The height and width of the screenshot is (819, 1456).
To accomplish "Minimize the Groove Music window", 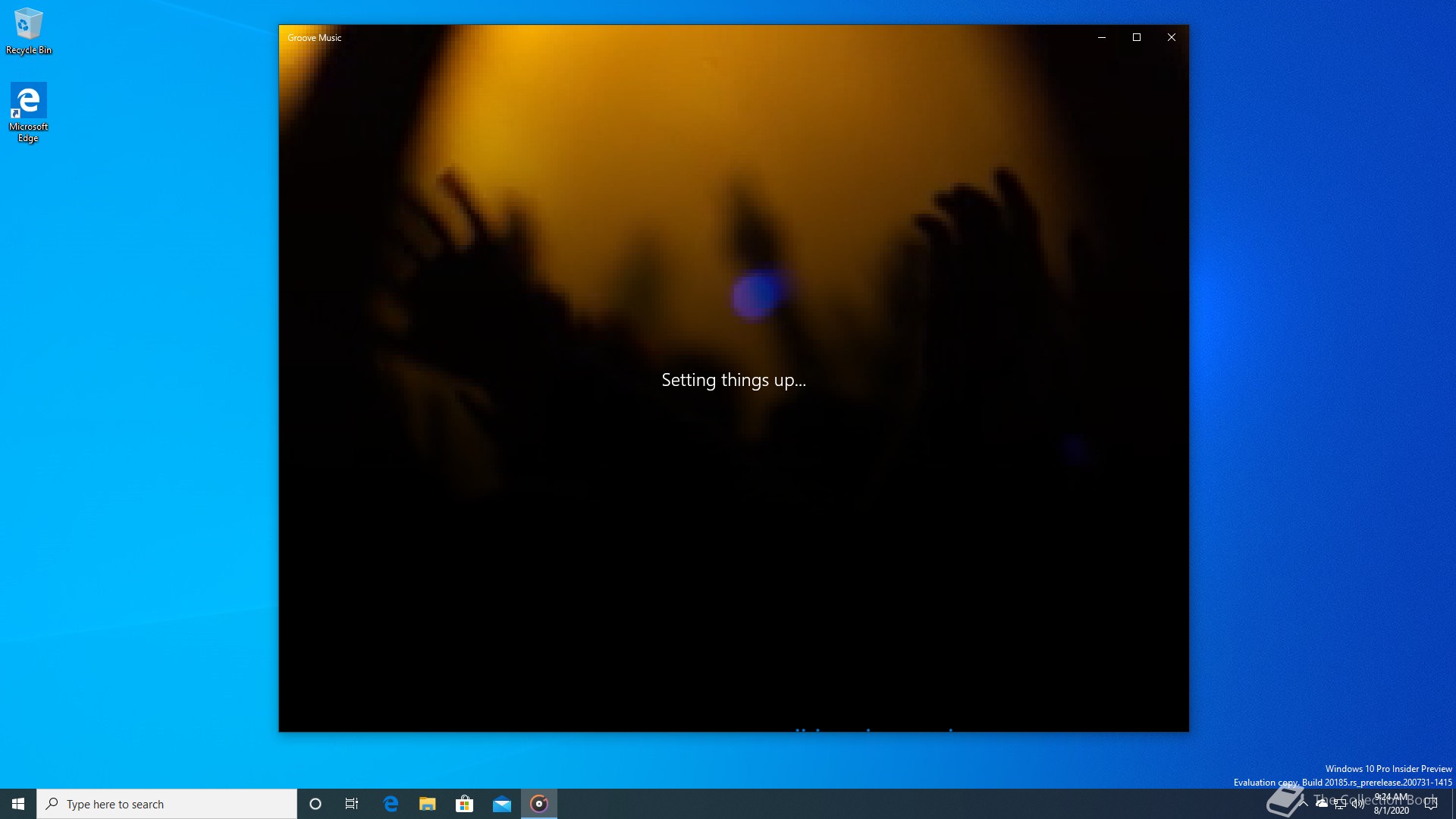I will click(1101, 37).
